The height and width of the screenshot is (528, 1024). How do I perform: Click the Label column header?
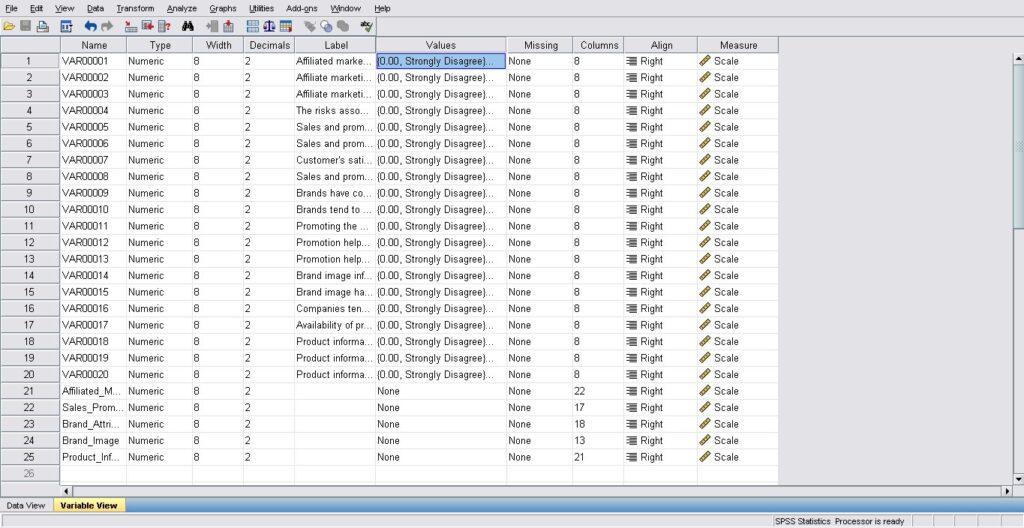click(336, 45)
